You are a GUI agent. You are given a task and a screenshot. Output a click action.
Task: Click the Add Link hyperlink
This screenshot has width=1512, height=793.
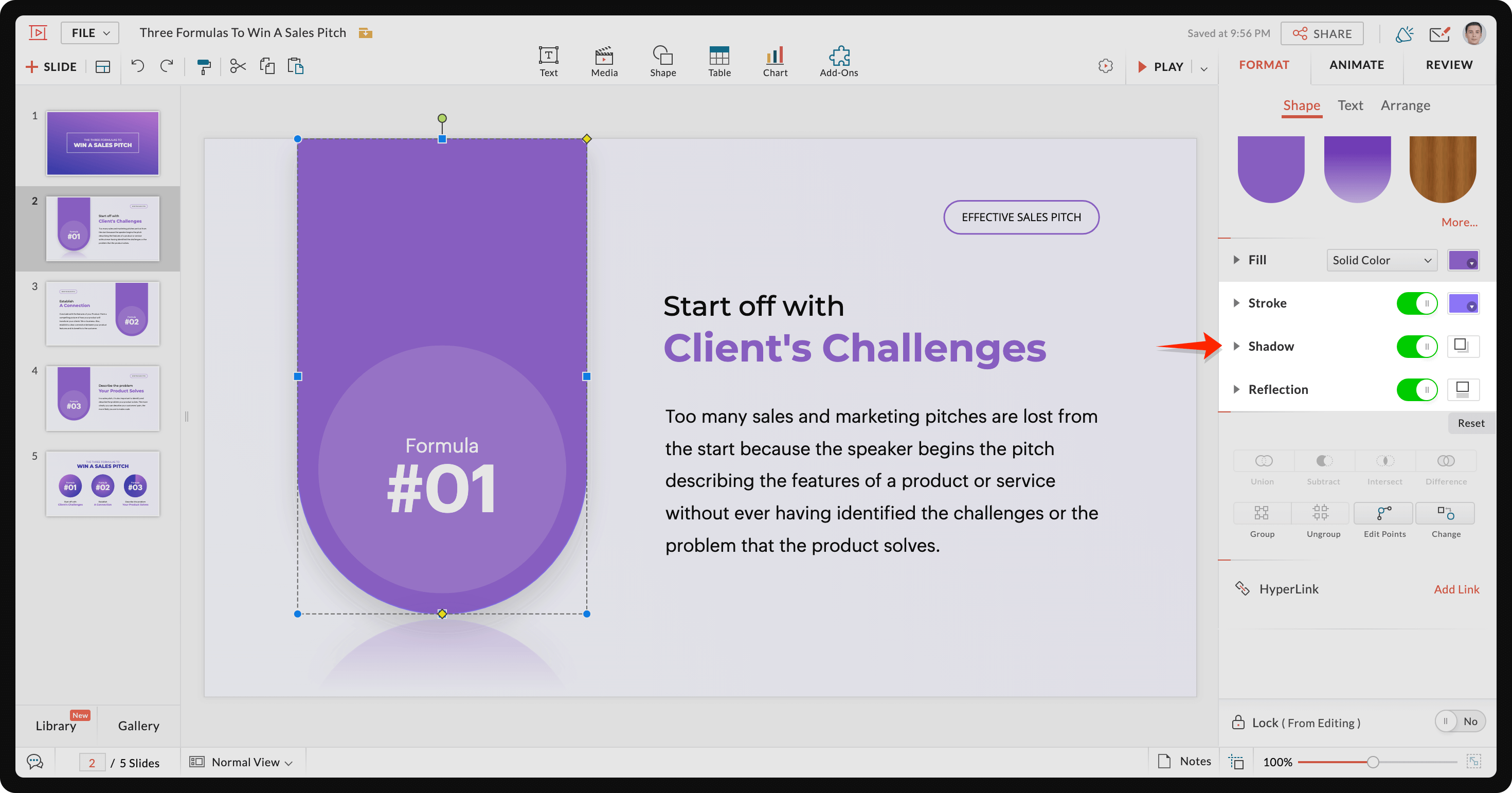(x=1456, y=589)
